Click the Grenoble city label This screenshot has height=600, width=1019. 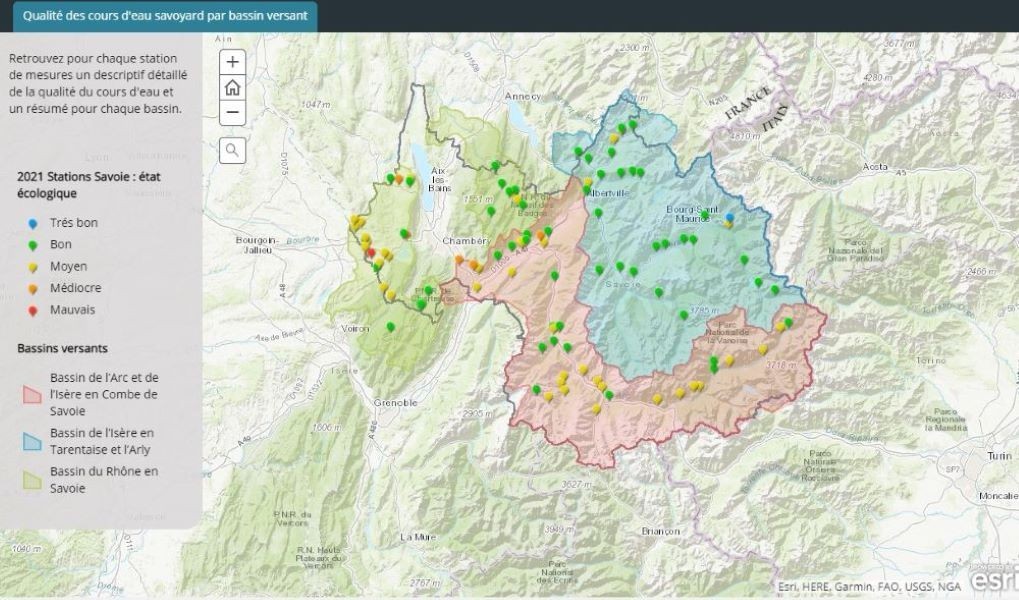click(395, 403)
